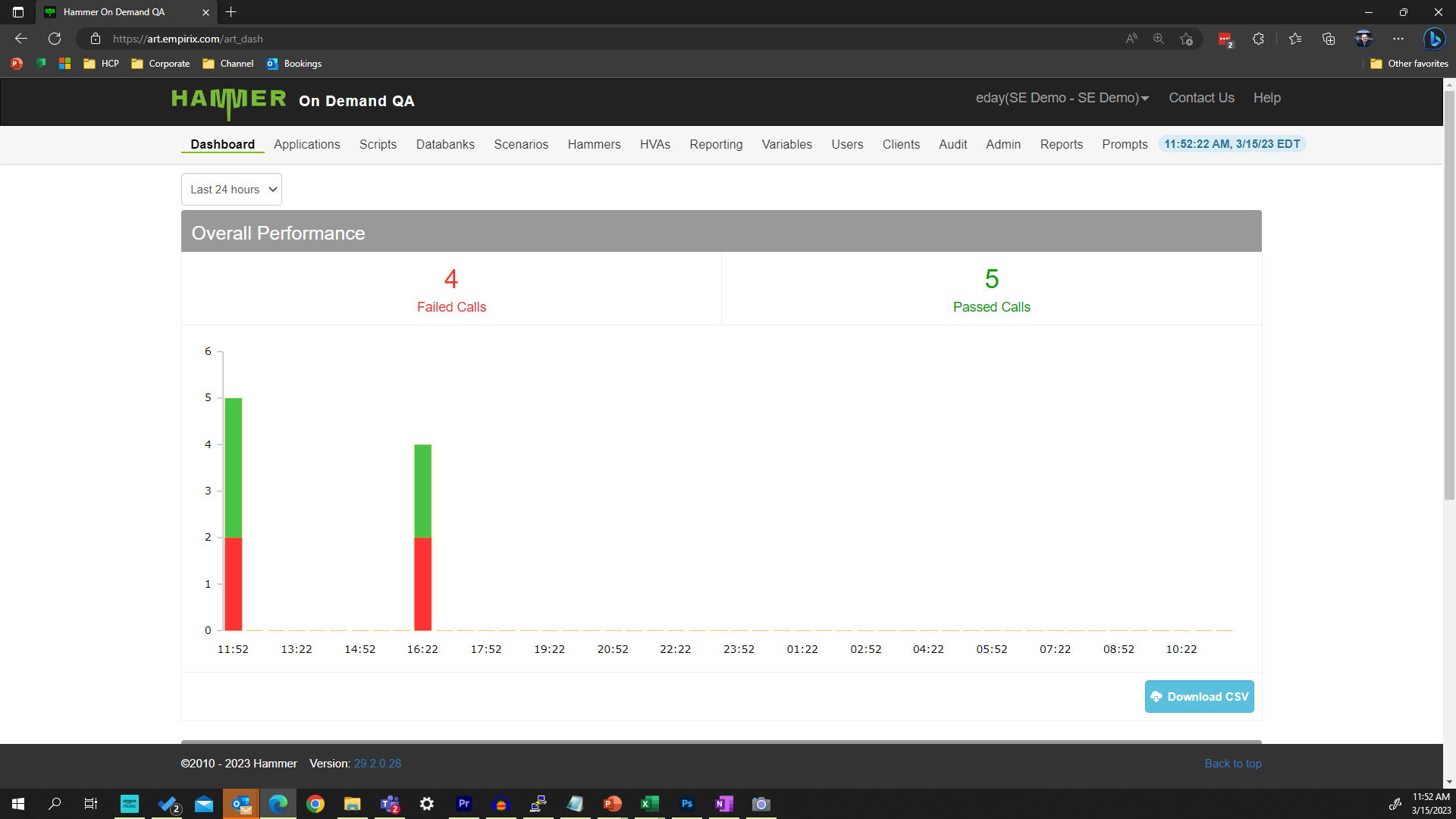
Task: Click the Back to top link
Action: [x=1233, y=764]
